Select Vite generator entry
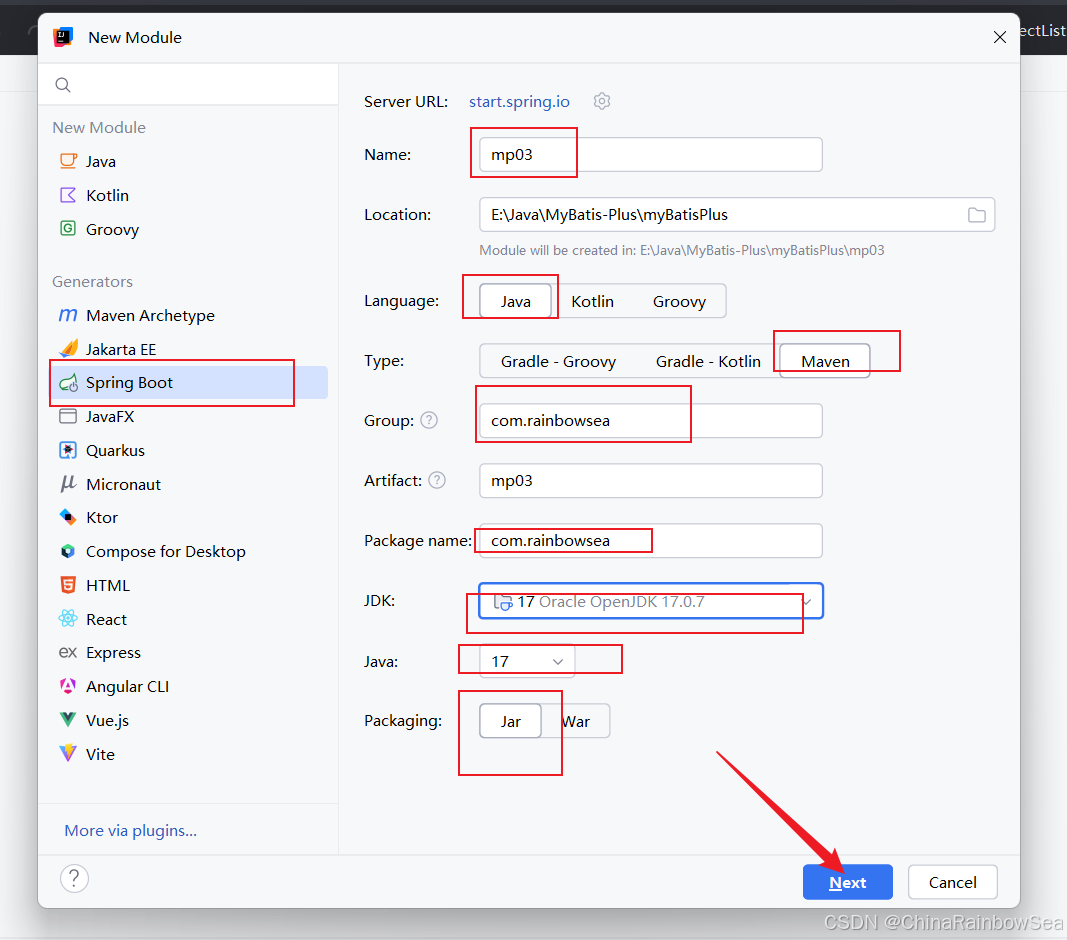 coord(189,753)
